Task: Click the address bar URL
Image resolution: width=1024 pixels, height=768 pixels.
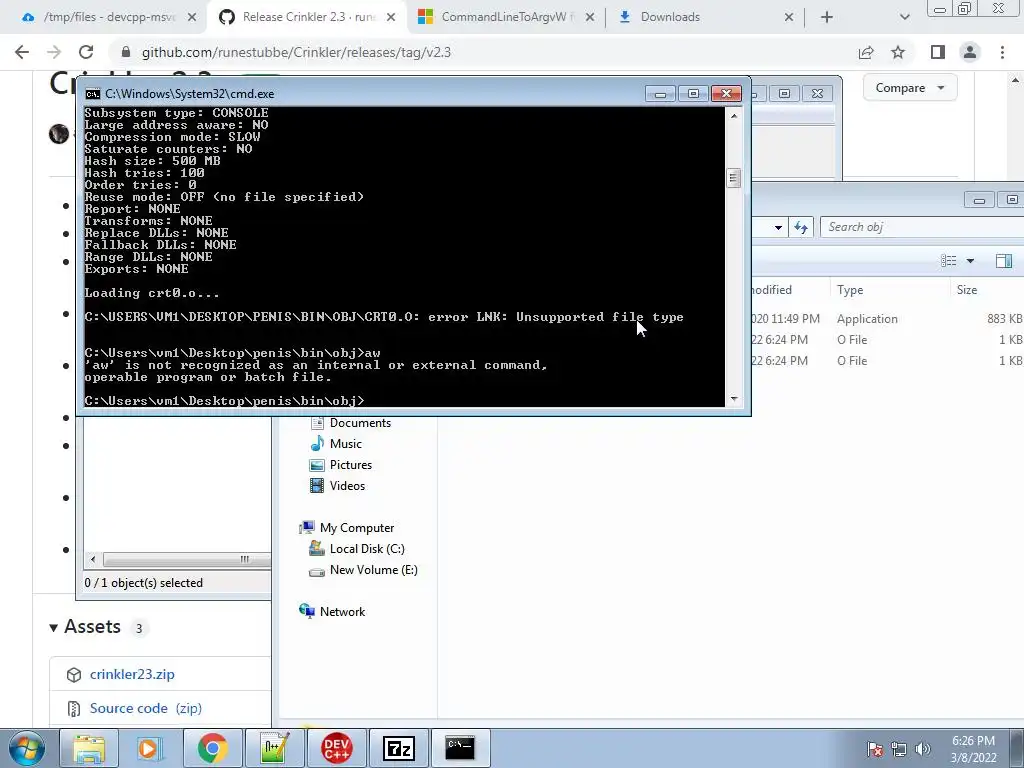Action: [x=296, y=52]
